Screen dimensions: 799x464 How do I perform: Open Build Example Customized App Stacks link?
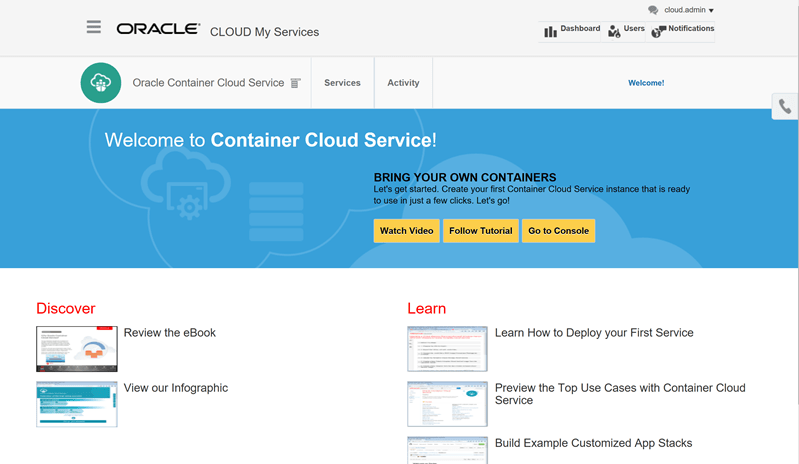[x=593, y=443]
